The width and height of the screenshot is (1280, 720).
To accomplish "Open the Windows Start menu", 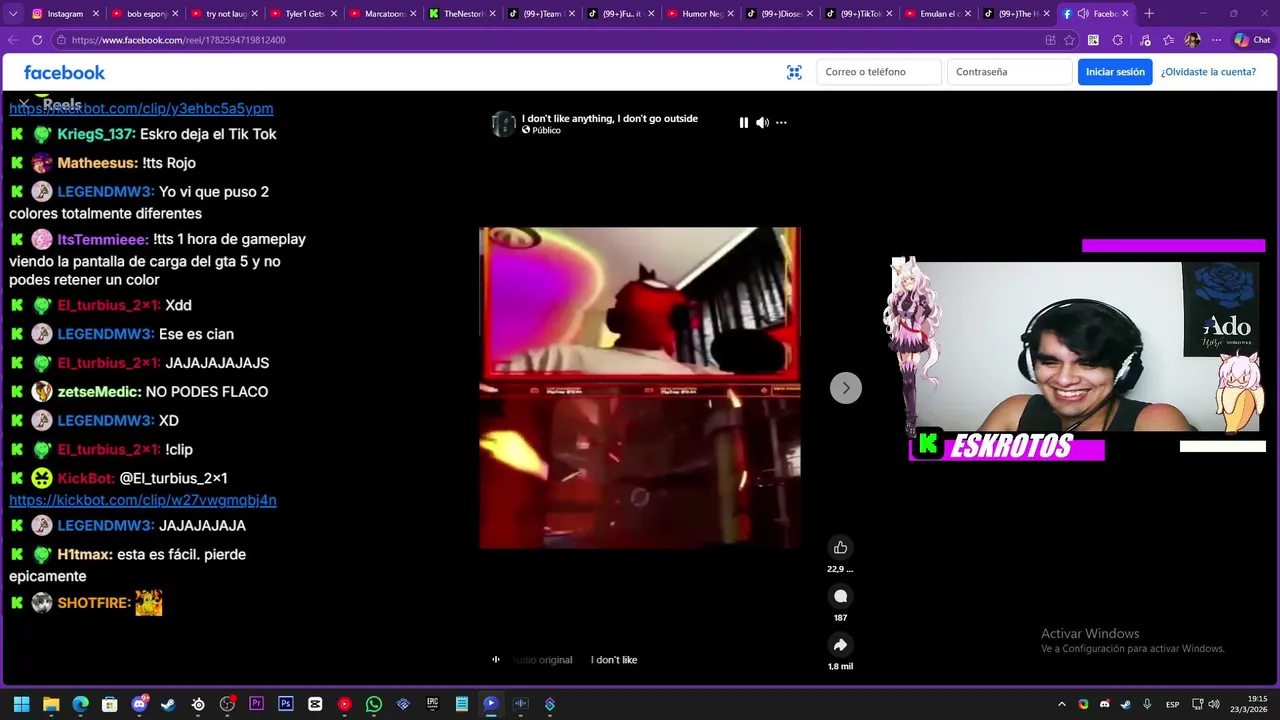I will point(21,704).
